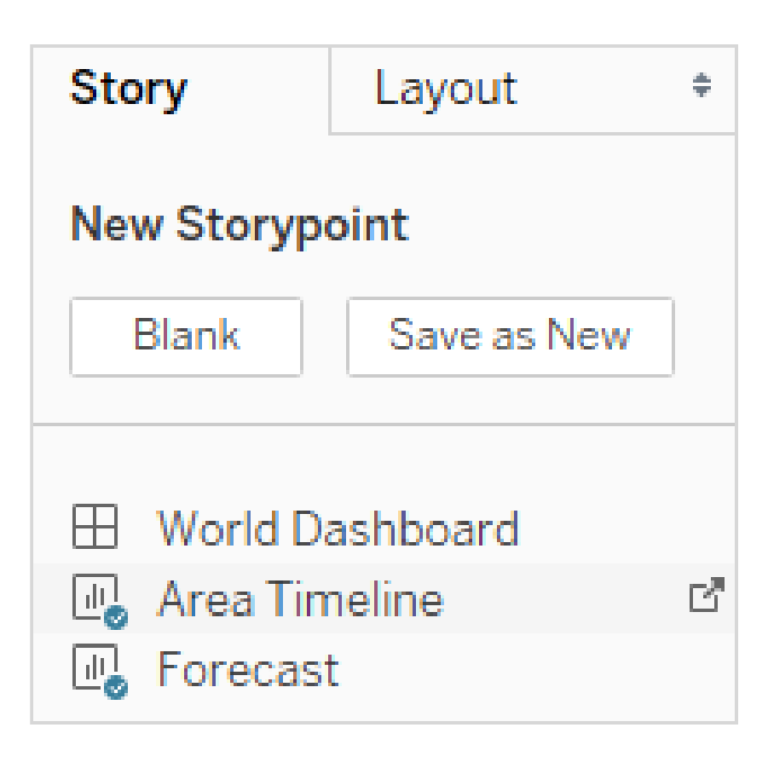Click the Forecast sheet chart icon
768x768 pixels.
(95, 667)
